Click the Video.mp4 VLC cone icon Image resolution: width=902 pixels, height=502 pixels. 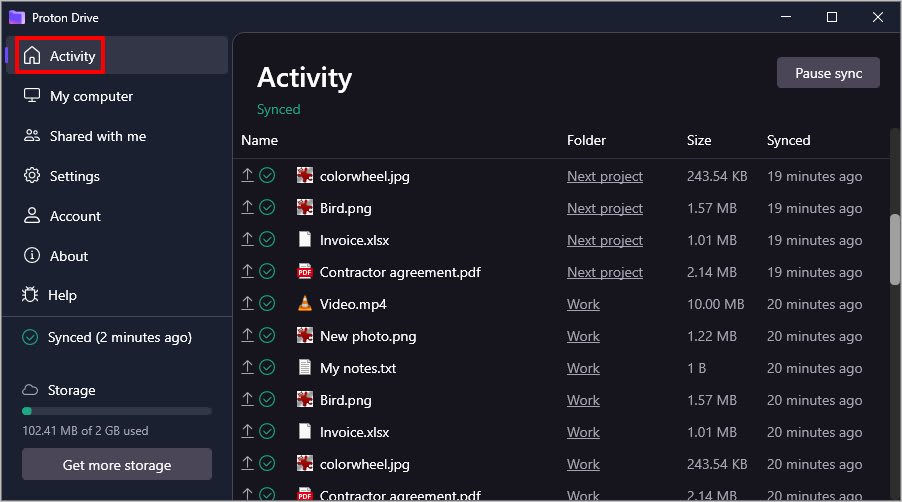(304, 304)
